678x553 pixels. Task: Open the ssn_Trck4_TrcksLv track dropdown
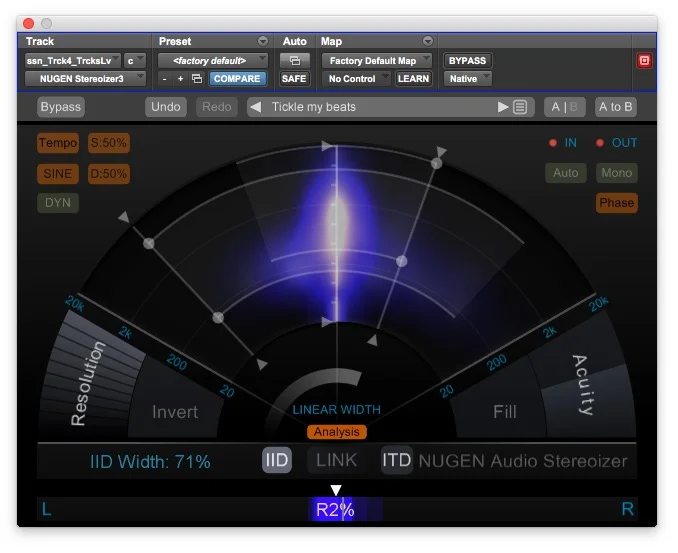tap(73, 61)
